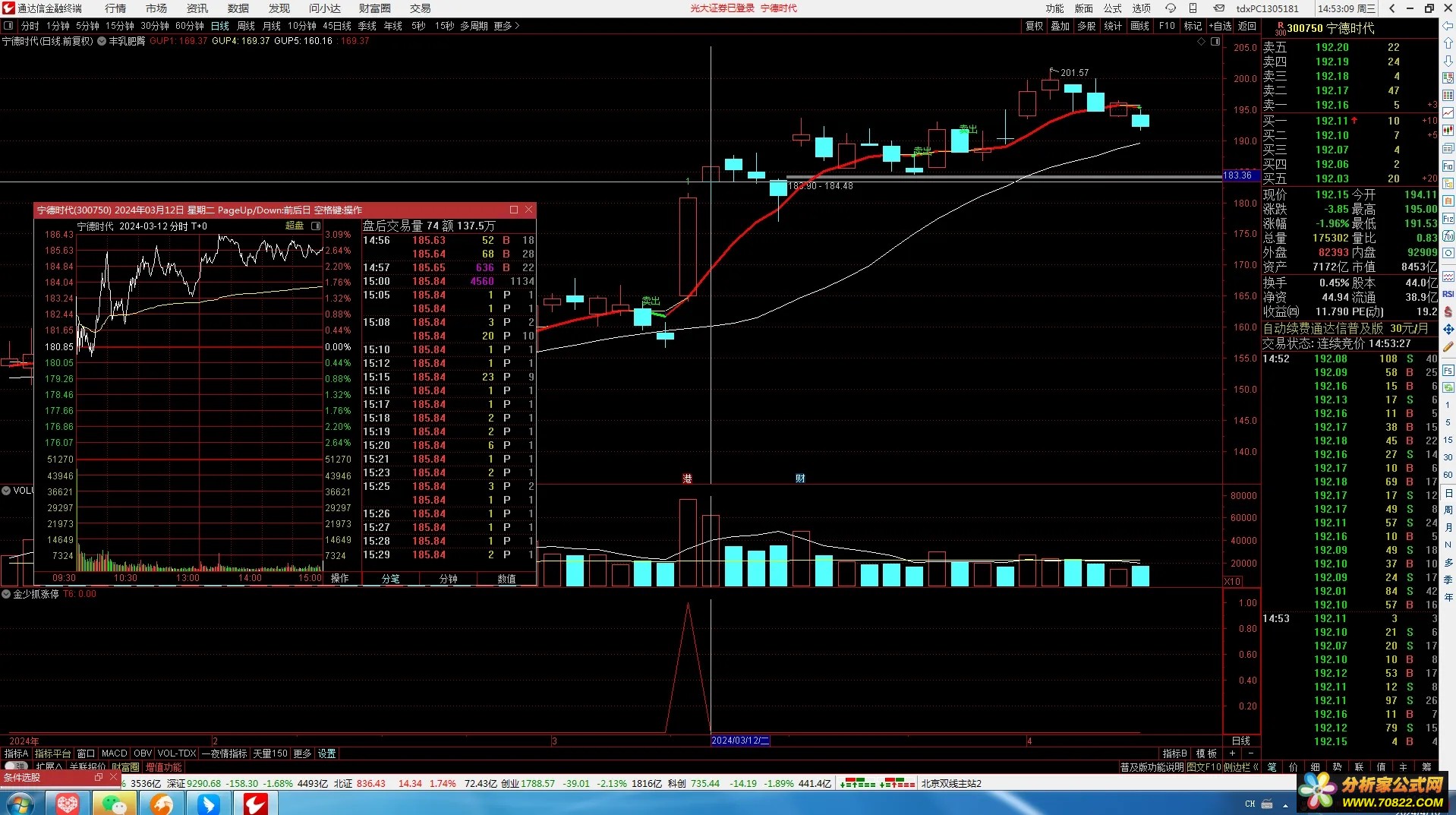Toggle 金少抓涨停 indicator visibility circle
This screenshot has width=1456, height=815.
click(x=6, y=594)
